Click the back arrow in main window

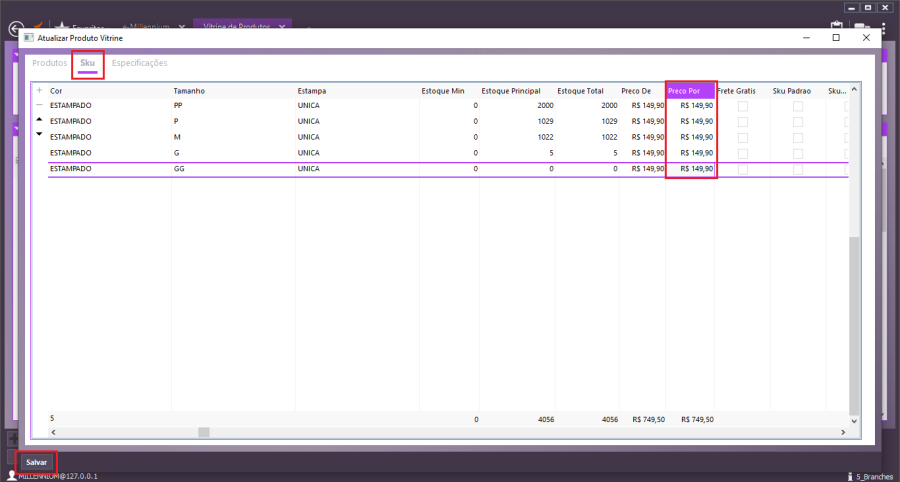point(15,29)
